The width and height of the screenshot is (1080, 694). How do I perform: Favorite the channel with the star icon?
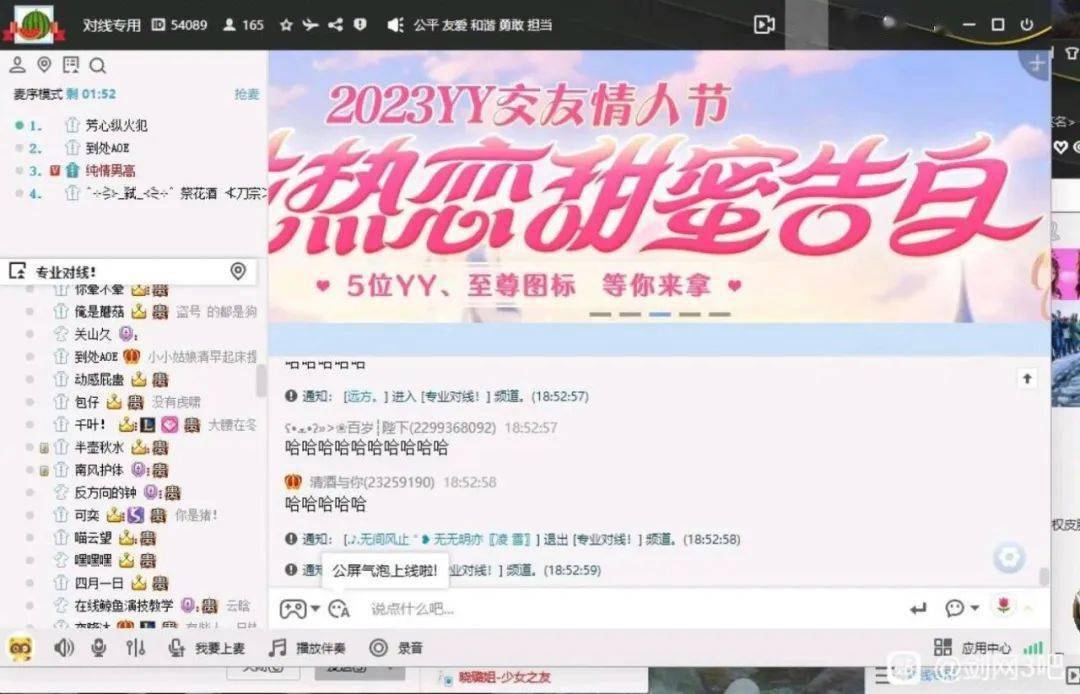point(287,25)
